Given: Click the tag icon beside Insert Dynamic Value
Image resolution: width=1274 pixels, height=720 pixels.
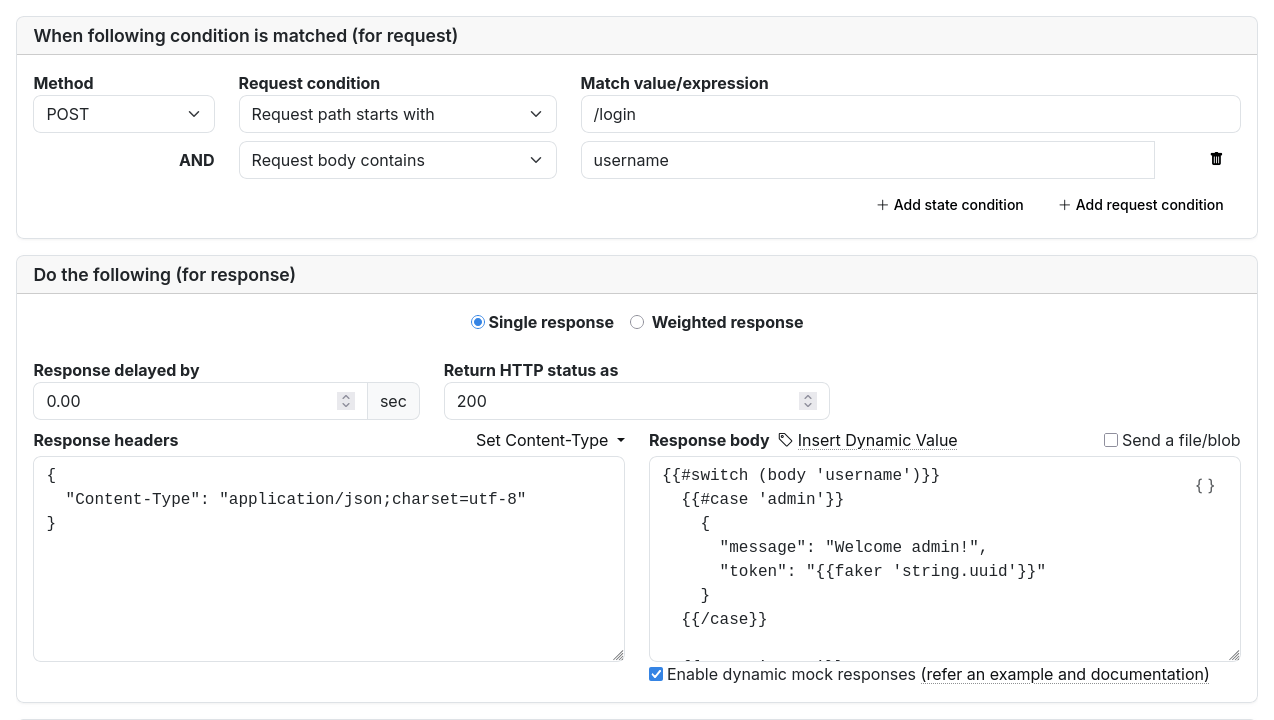Looking at the screenshot, I should (x=785, y=440).
